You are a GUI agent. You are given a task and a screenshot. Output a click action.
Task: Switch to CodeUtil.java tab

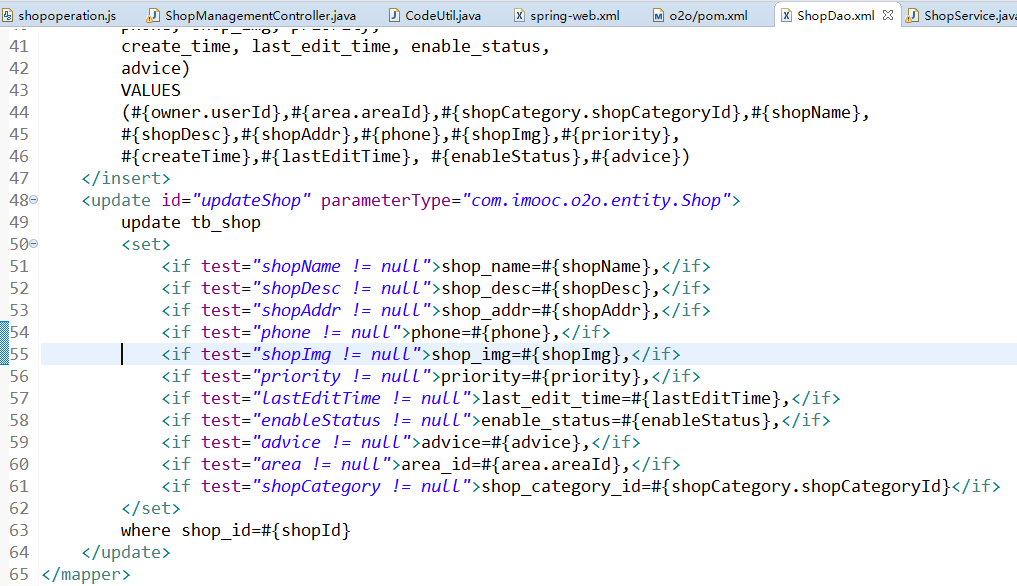[435, 15]
